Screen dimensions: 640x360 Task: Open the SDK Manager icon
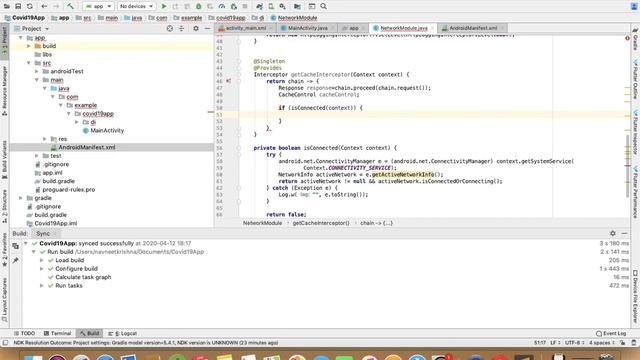[282, 6]
